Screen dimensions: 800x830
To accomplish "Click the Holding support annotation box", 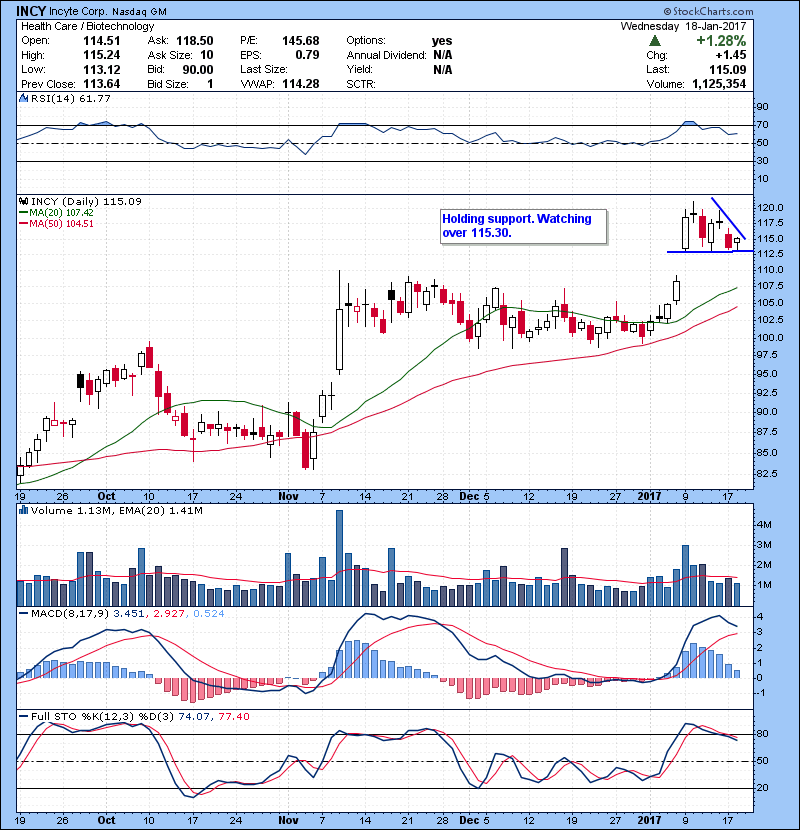I will click(524, 227).
